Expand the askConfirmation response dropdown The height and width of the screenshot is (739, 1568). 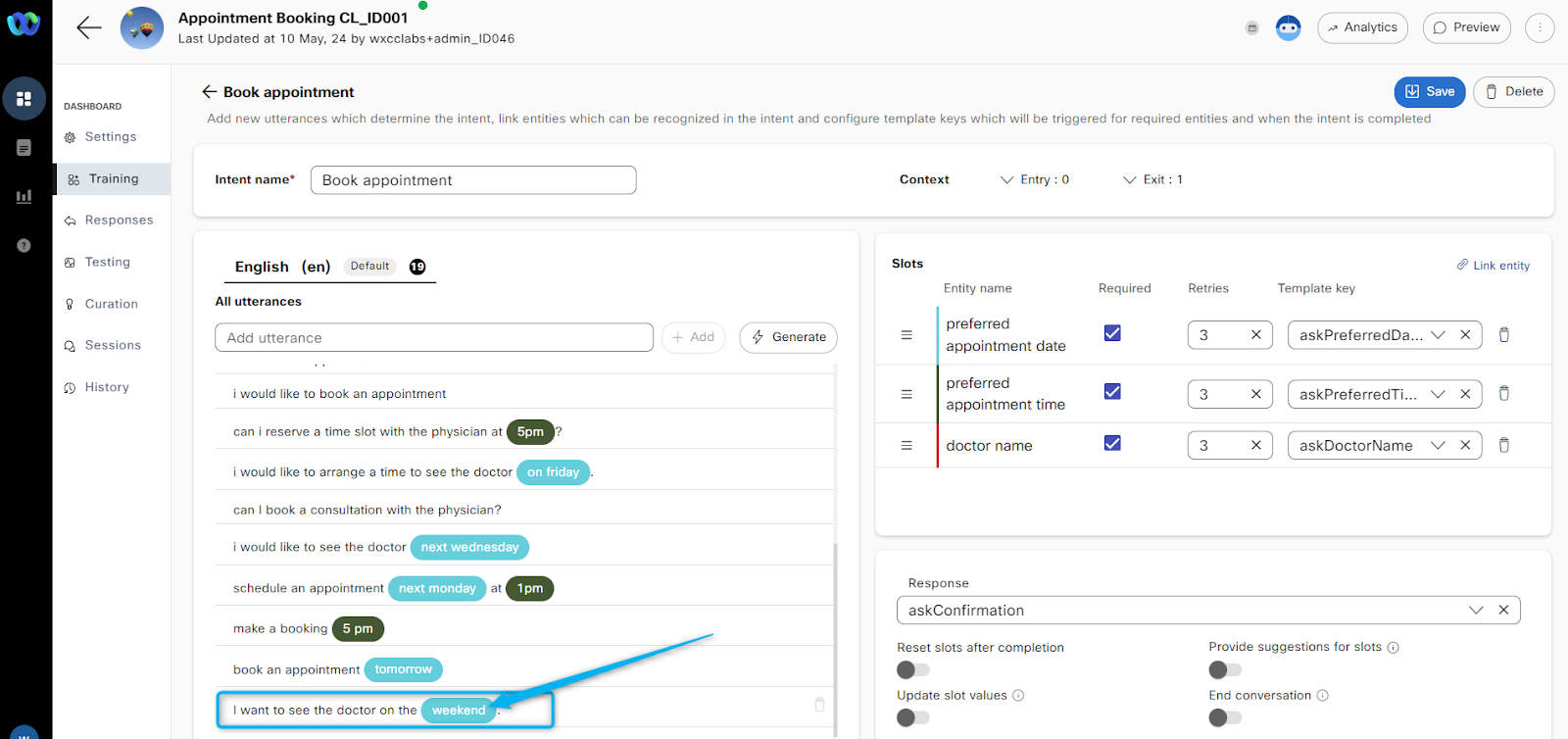tap(1476, 610)
